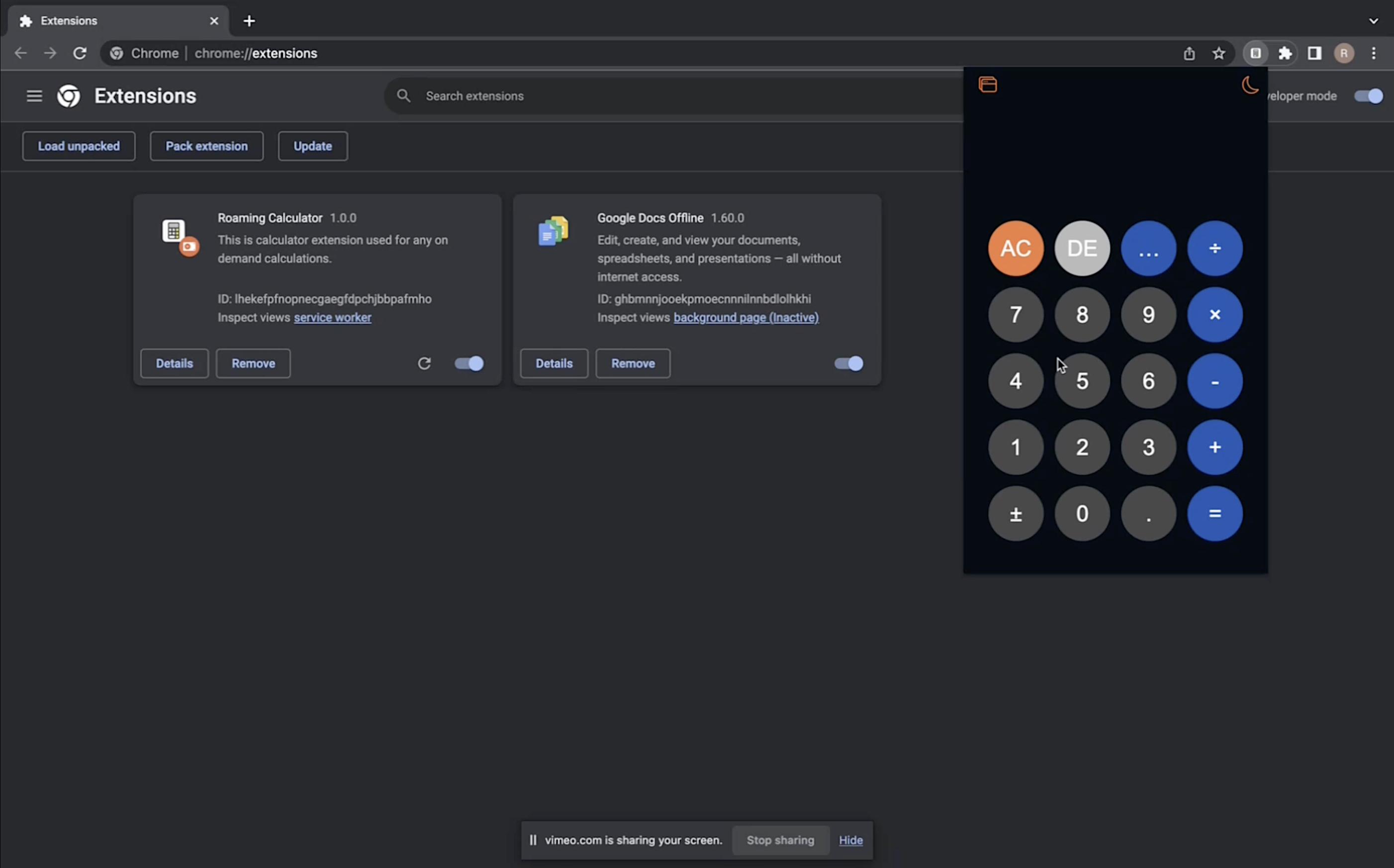Click Load unpacked button
Screen dimensions: 1394x868
coord(79,146)
